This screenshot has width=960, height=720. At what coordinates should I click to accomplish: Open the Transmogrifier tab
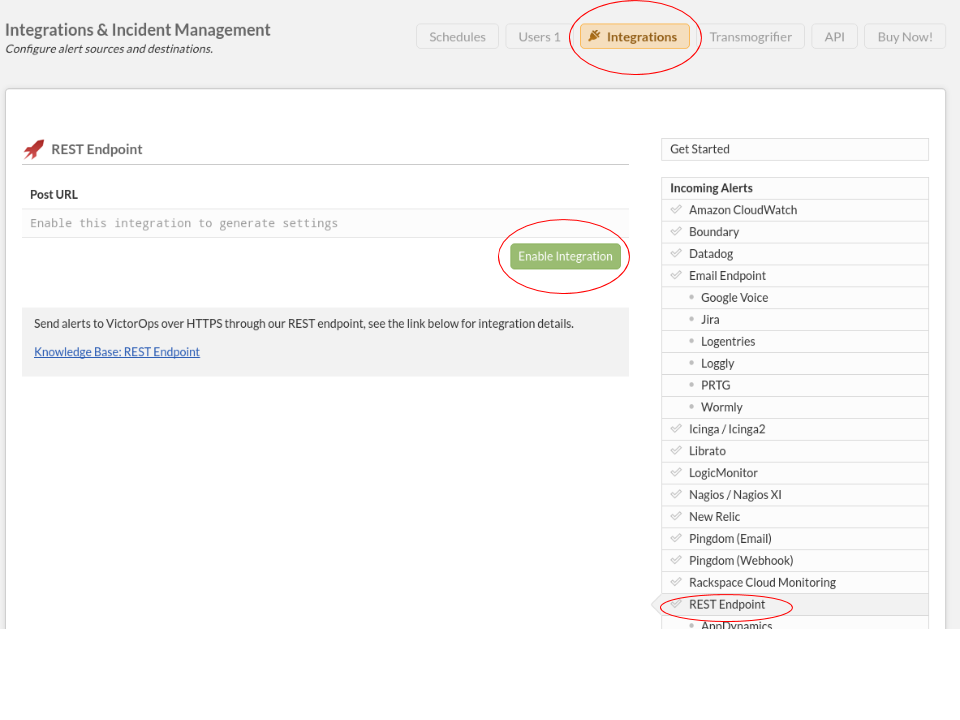click(x=750, y=37)
